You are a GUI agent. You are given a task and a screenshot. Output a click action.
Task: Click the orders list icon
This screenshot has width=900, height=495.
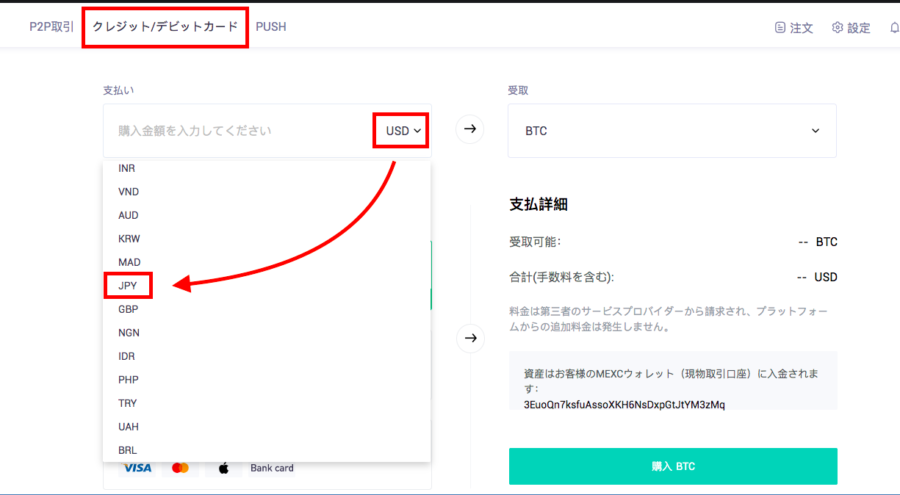pos(779,28)
